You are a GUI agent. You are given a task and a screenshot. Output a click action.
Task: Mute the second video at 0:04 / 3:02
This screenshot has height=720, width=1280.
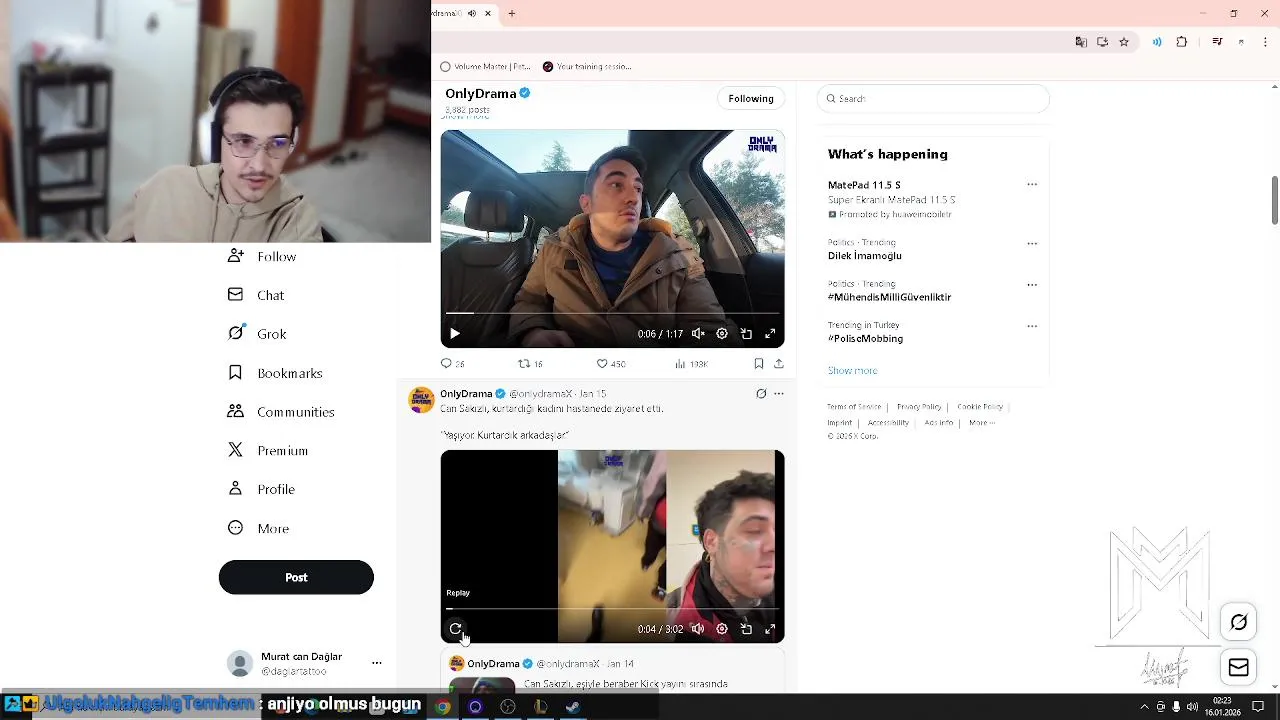pyautogui.click(x=698, y=629)
